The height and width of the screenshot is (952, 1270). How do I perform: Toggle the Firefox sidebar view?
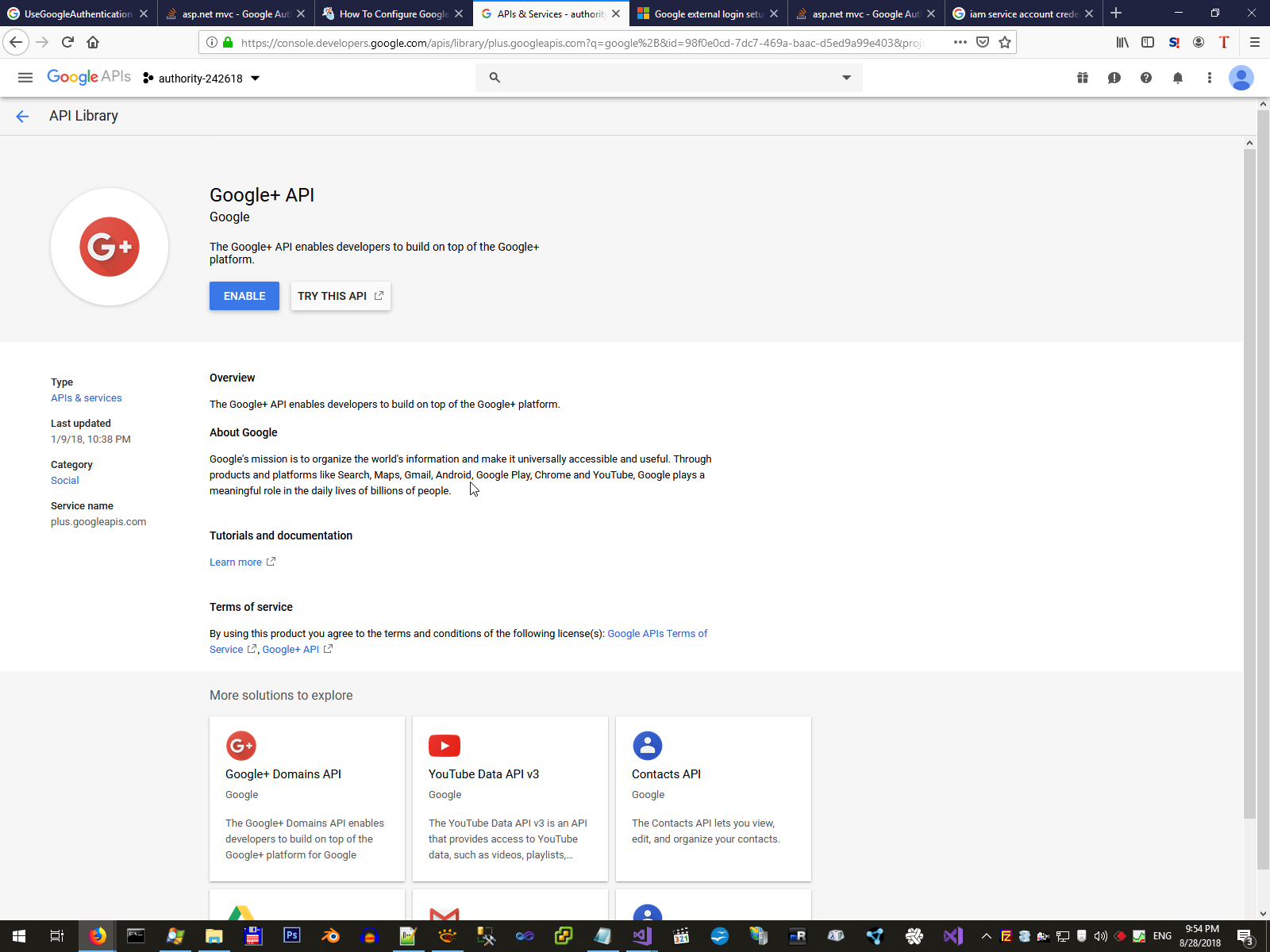click(x=1148, y=42)
